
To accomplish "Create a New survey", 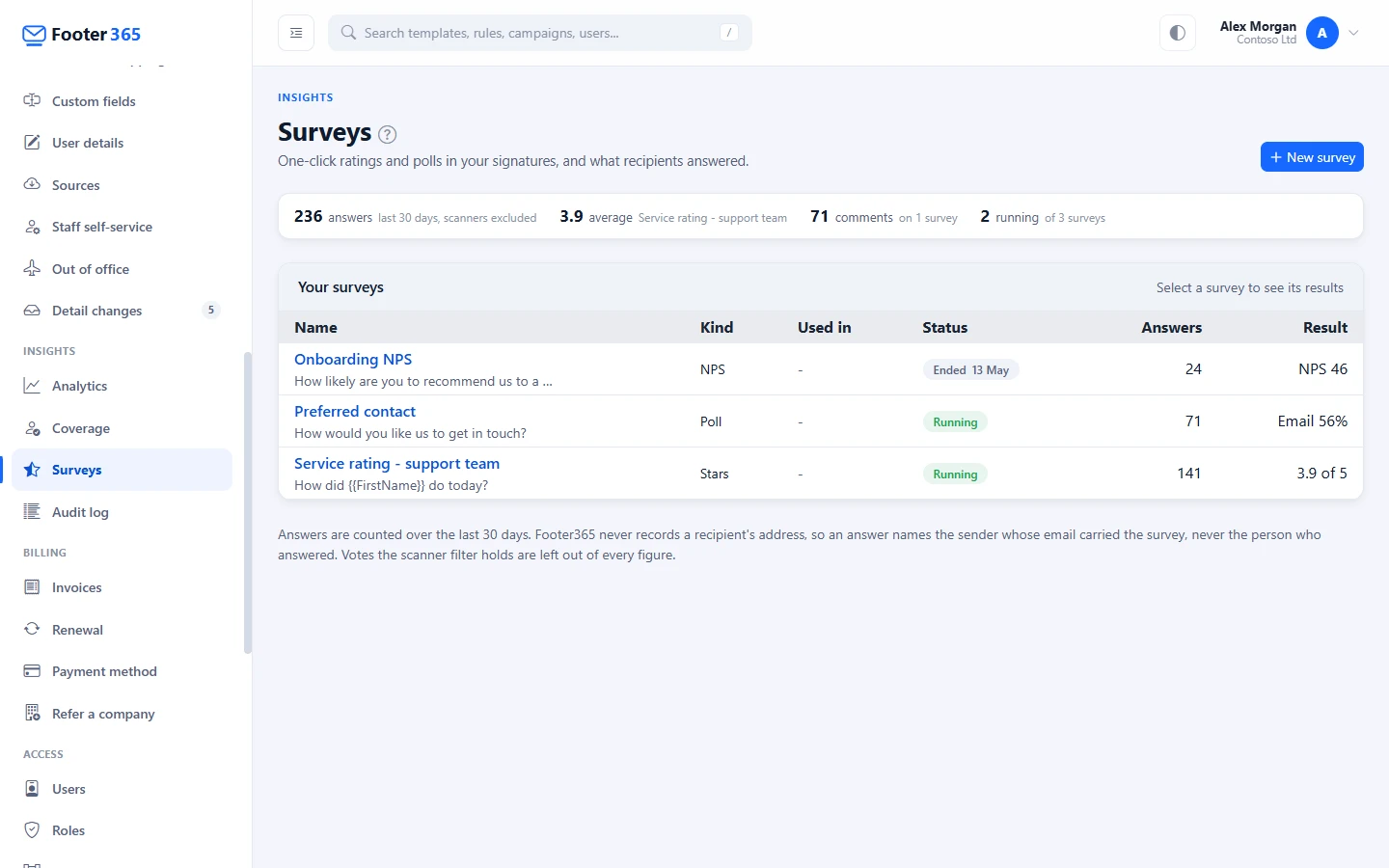I will pyautogui.click(x=1312, y=157).
